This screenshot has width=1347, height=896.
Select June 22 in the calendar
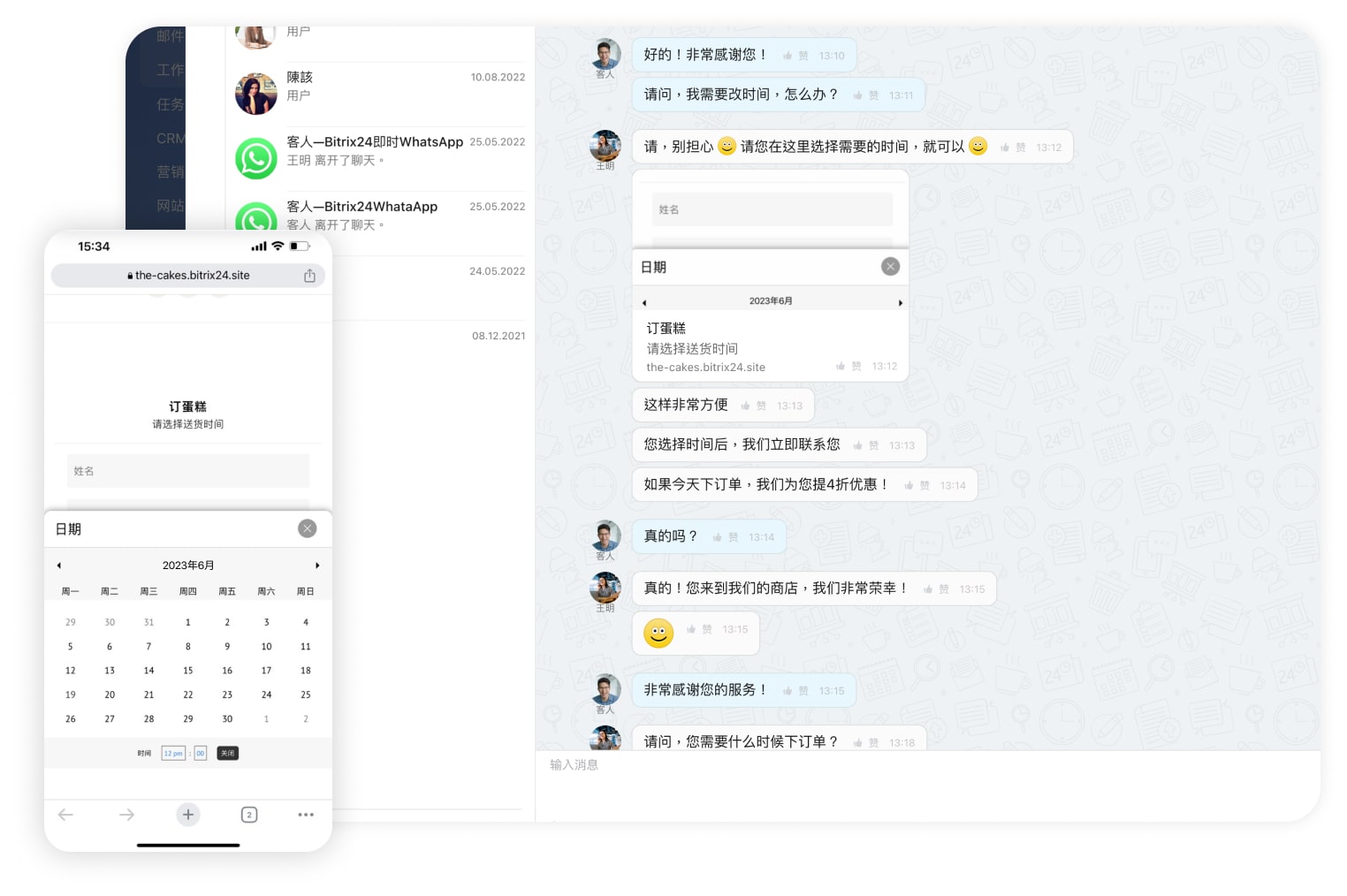188,695
